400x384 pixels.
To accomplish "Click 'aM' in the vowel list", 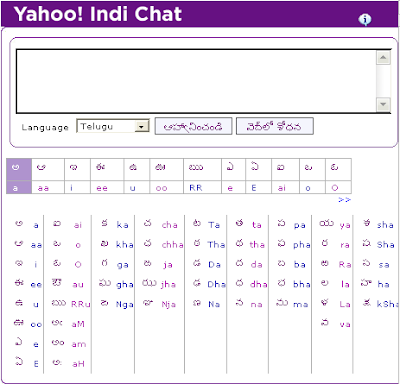I will pos(78,324).
